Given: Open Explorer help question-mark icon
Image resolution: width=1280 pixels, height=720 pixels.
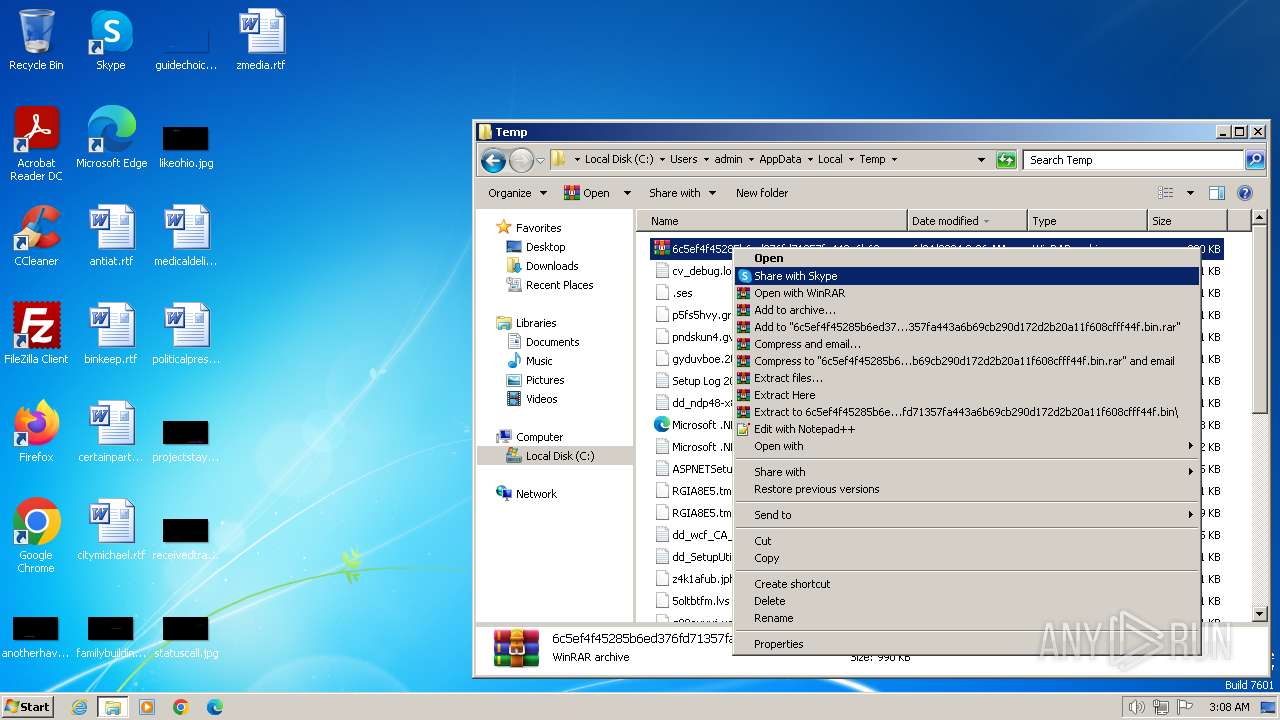Looking at the screenshot, I should pyautogui.click(x=1245, y=193).
